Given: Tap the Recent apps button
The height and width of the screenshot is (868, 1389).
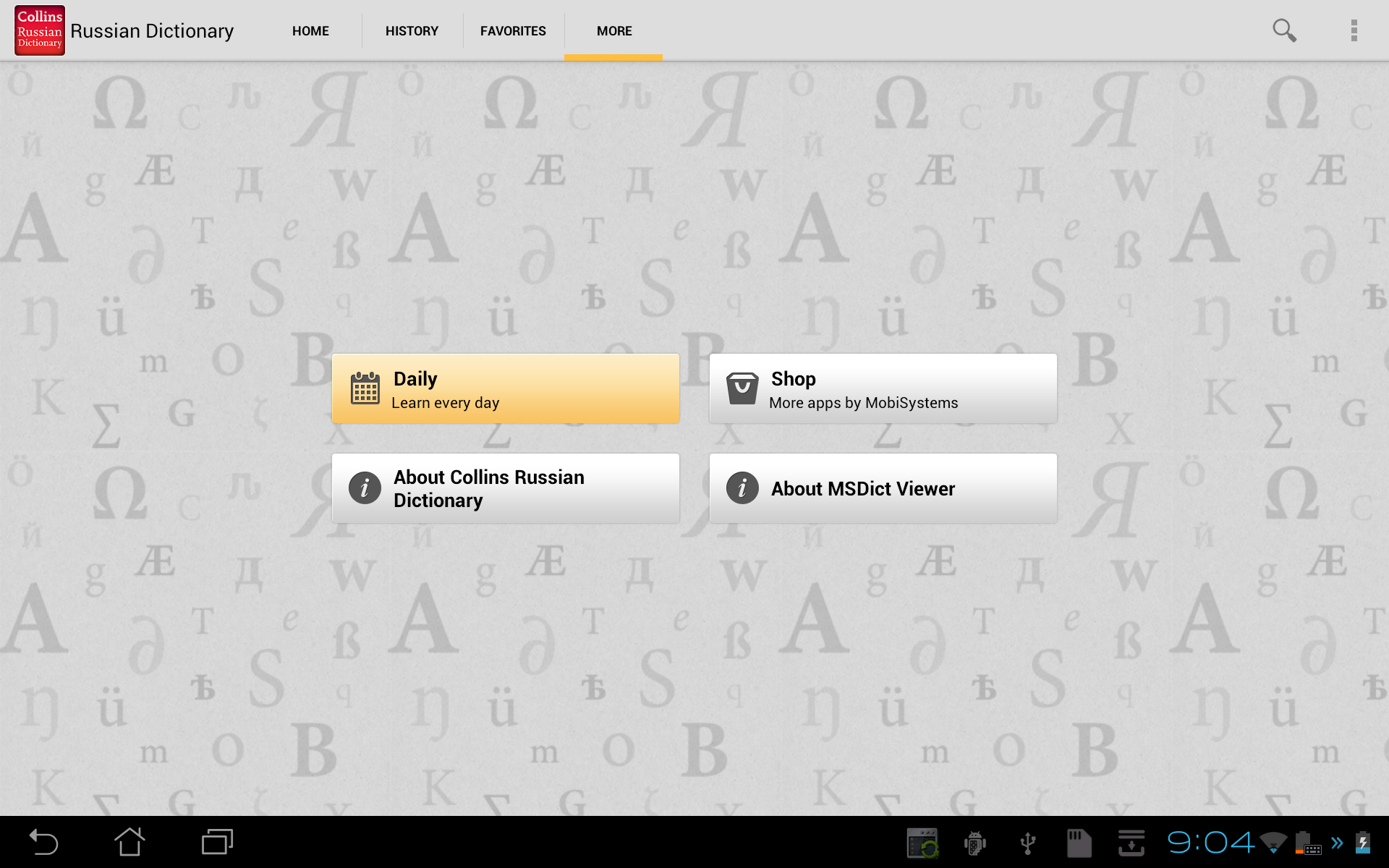Looking at the screenshot, I should point(216,842).
